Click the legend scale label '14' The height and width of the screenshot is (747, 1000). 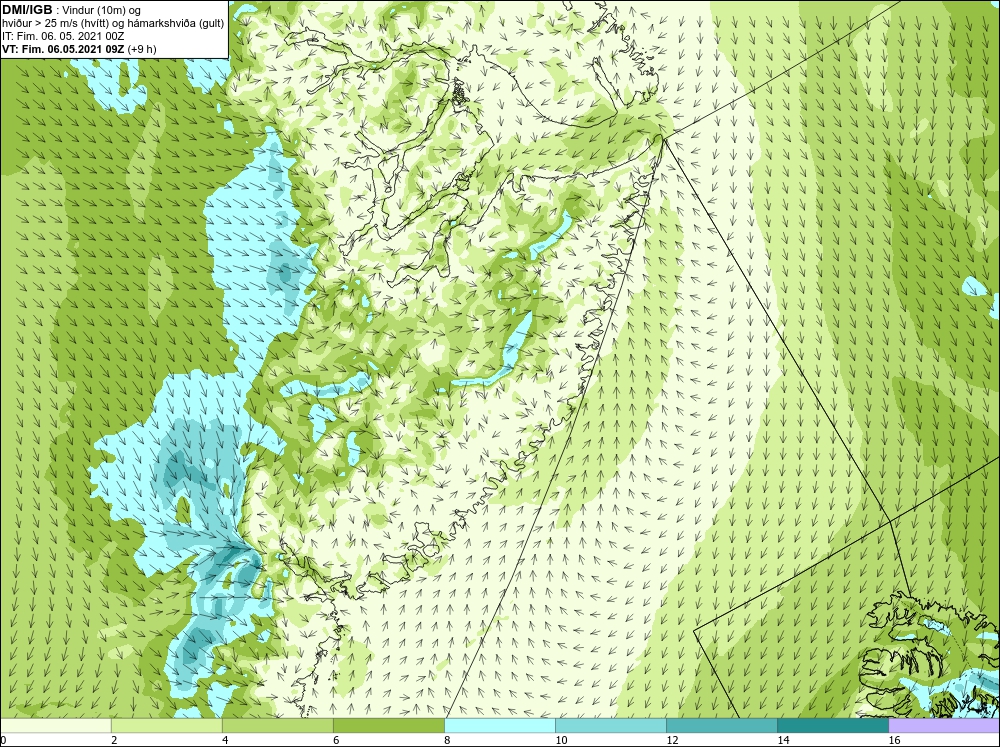coord(783,740)
